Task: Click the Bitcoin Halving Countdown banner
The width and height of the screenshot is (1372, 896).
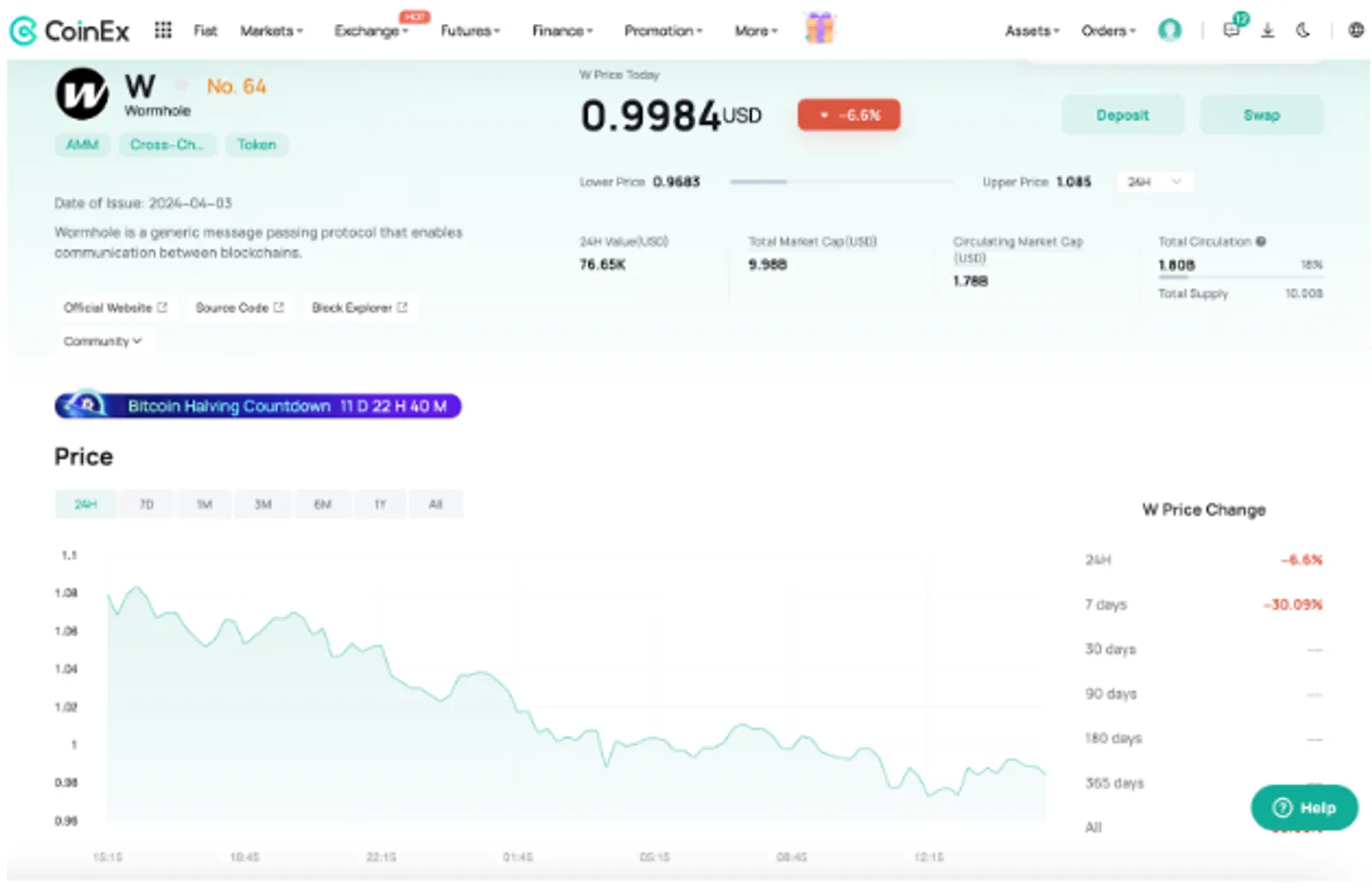Action: point(258,406)
